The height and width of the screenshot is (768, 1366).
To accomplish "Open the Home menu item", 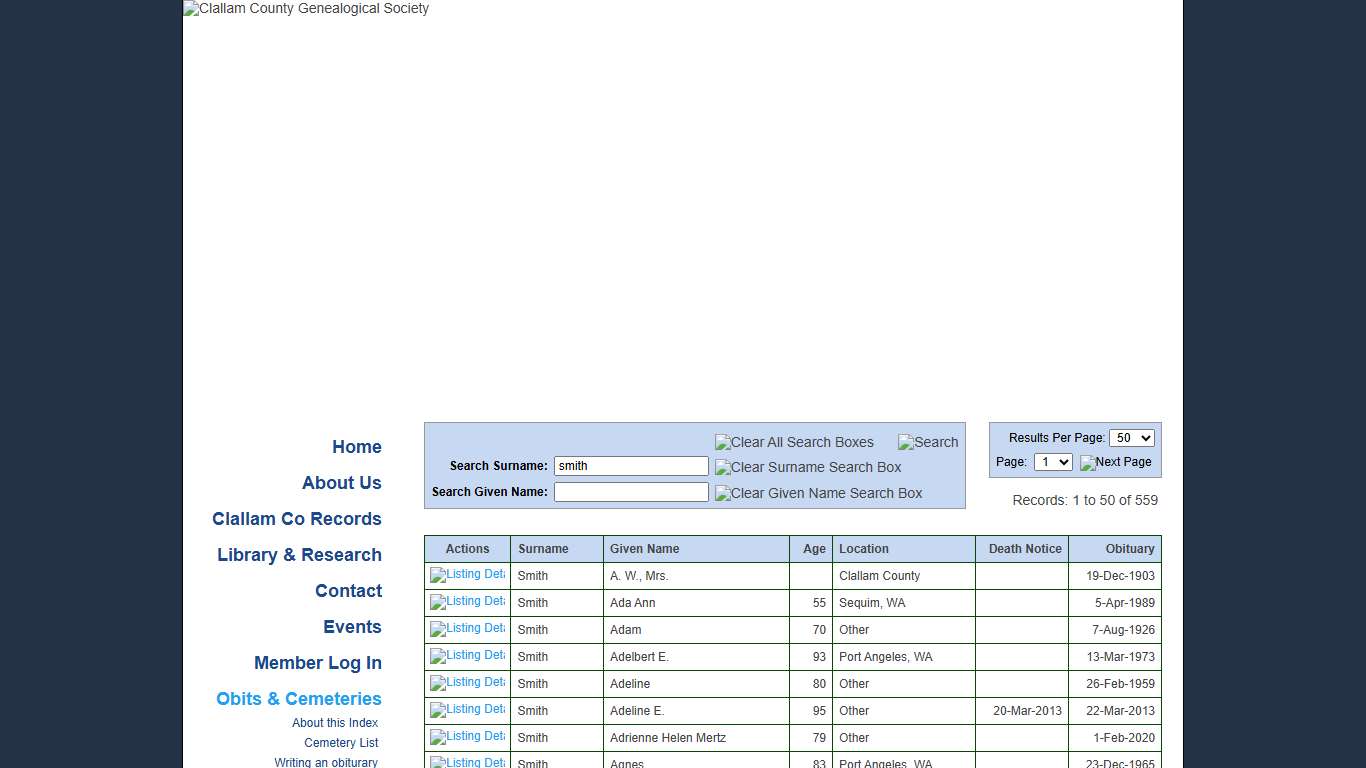I will click(x=356, y=447).
